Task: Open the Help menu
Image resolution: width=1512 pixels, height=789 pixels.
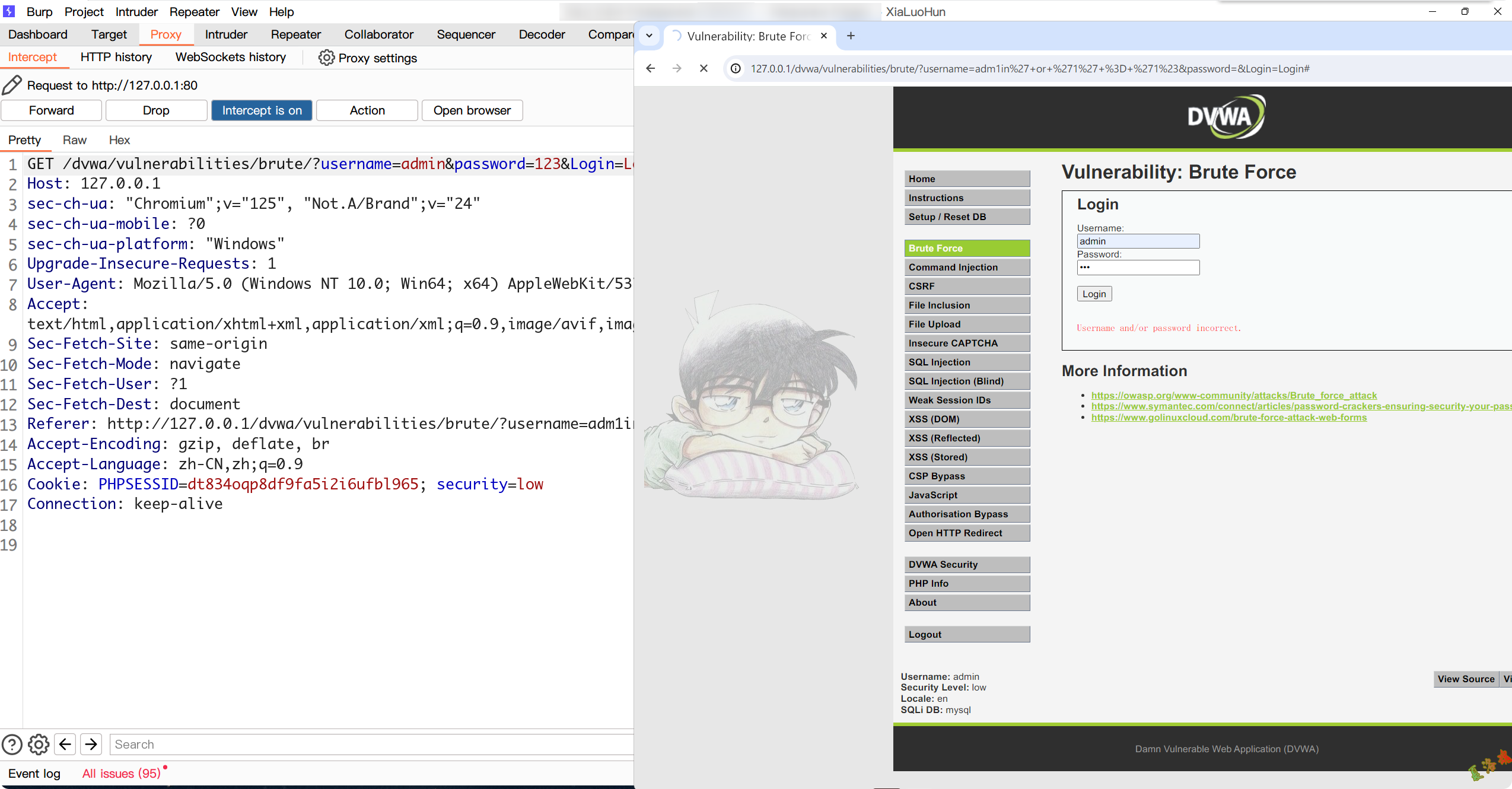Action: pyautogui.click(x=281, y=12)
